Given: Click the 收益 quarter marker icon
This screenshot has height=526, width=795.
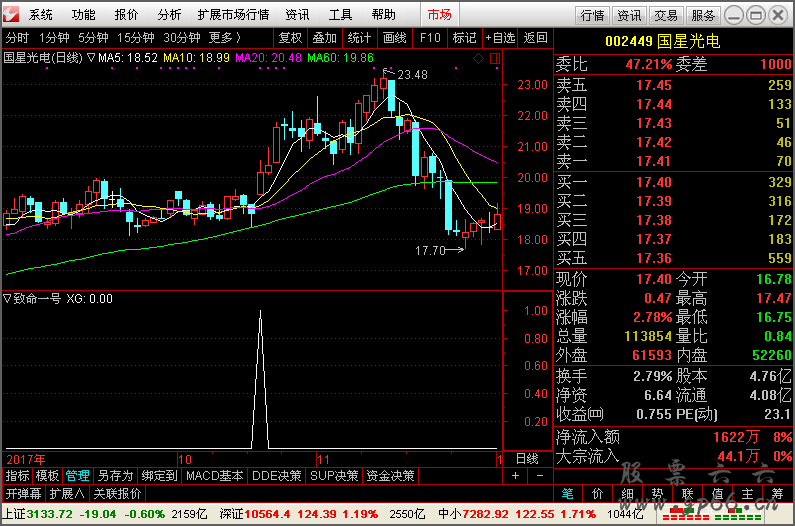Looking at the screenshot, I should (x=596, y=414).
